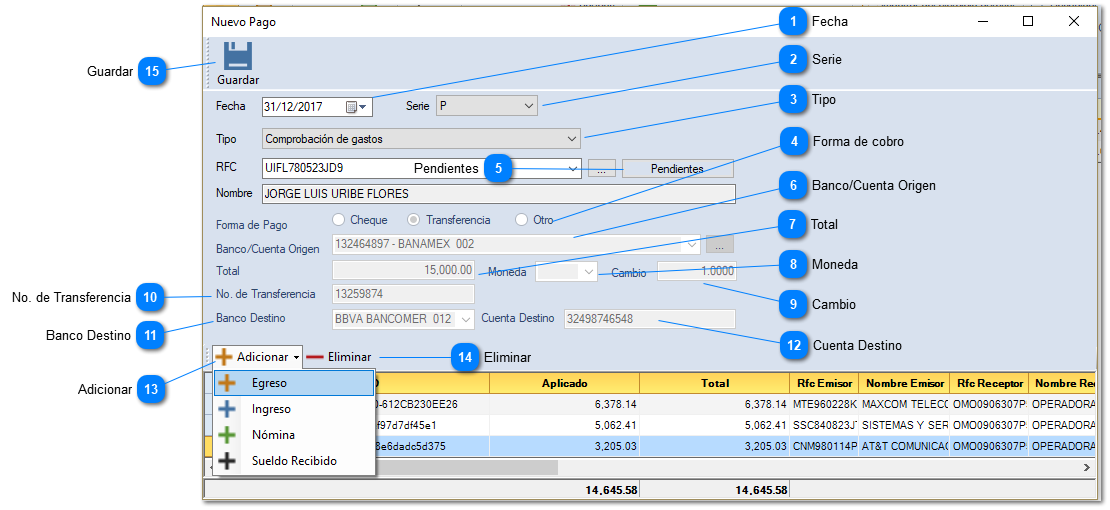The image size is (1110, 510).
Task: Expand the Serie dropdown
Action: click(528, 106)
